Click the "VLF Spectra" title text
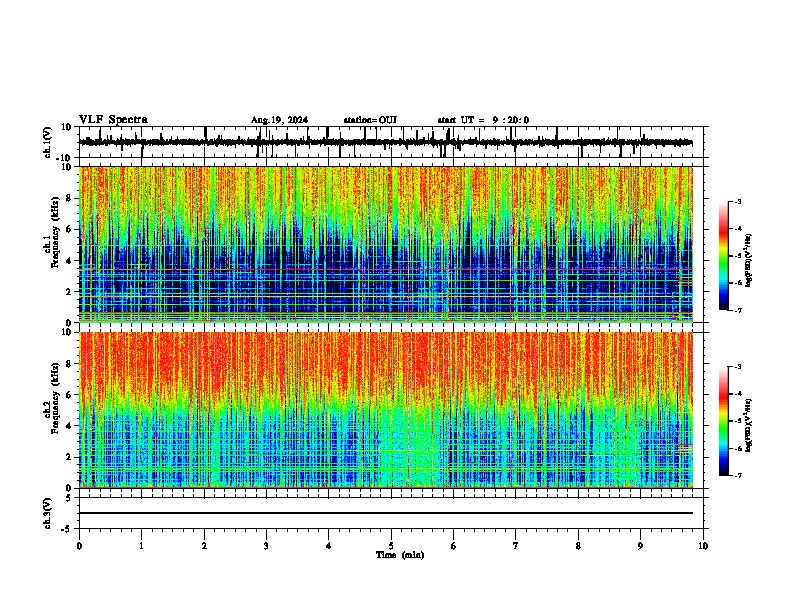Viewport: 792px width, 612px height. (x=113, y=120)
